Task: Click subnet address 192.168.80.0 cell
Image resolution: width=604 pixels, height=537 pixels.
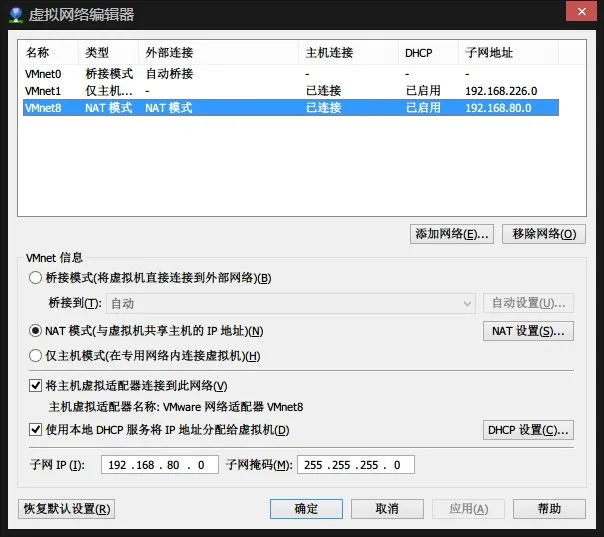Action: click(x=498, y=108)
